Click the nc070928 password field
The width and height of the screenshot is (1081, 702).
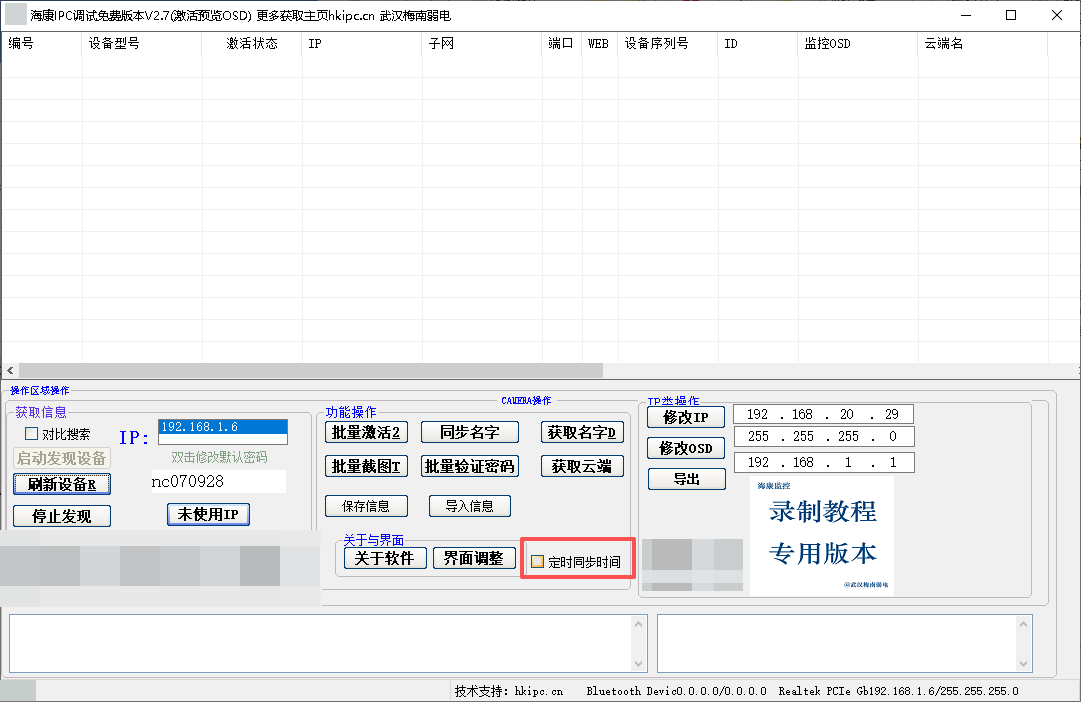point(218,482)
